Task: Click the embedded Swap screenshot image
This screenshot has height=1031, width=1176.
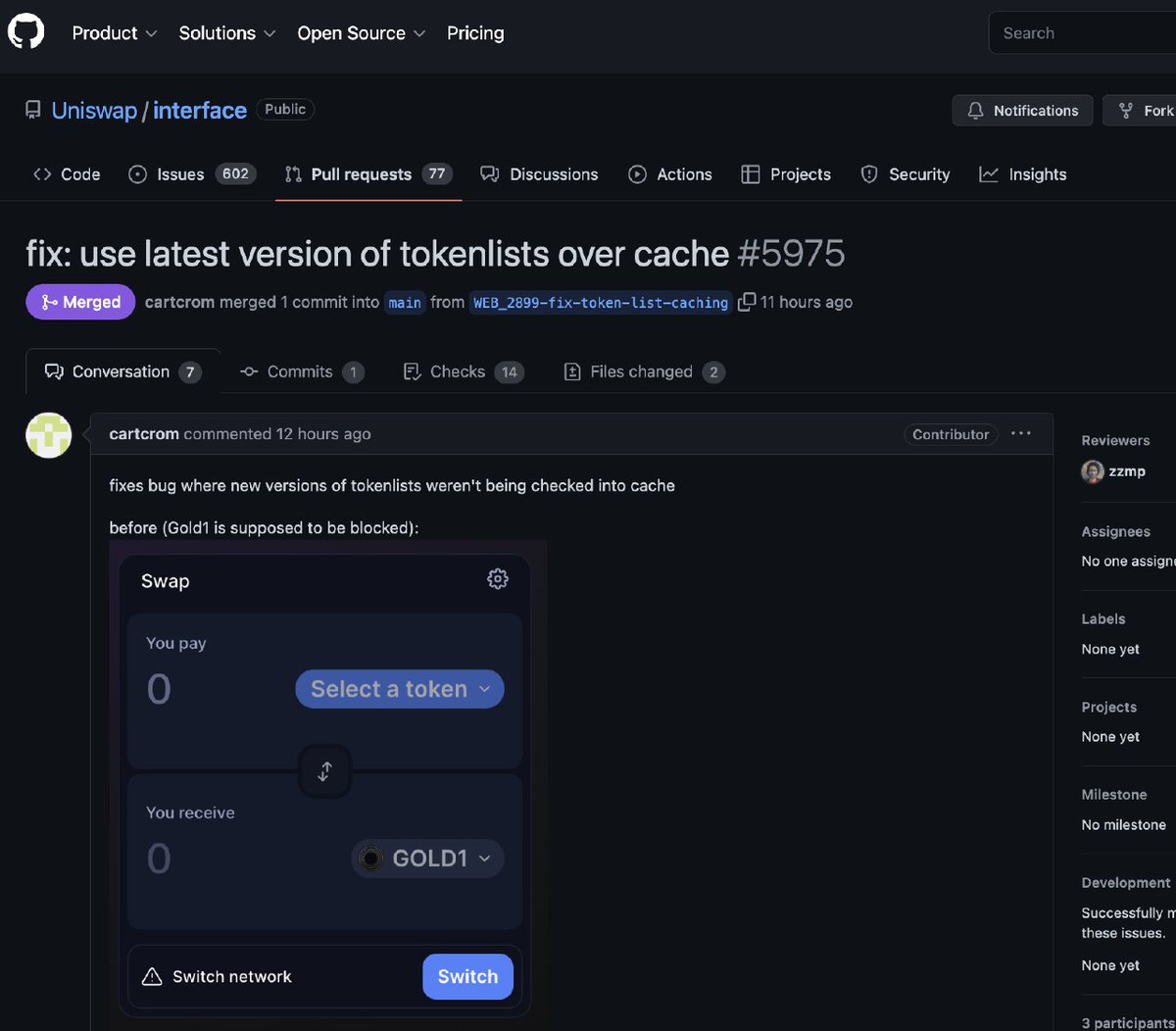Action: (x=327, y=784)
